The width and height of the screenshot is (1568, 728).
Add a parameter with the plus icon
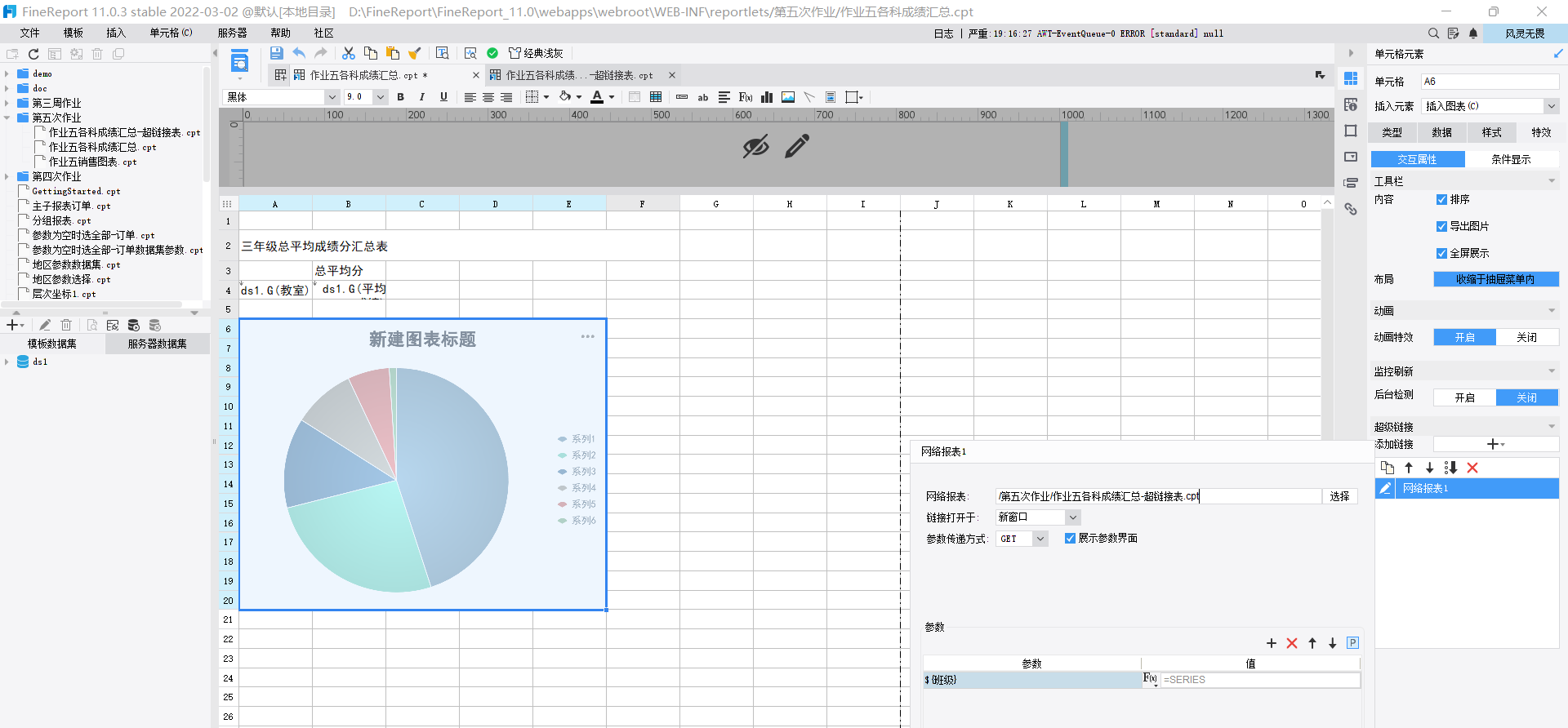tap(1272, 643)
